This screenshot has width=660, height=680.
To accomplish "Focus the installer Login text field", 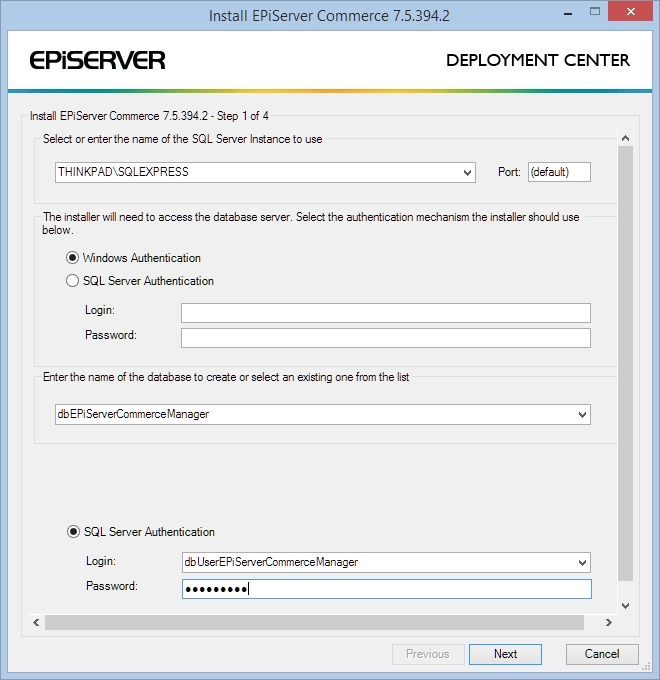I will tap(385, 313).
